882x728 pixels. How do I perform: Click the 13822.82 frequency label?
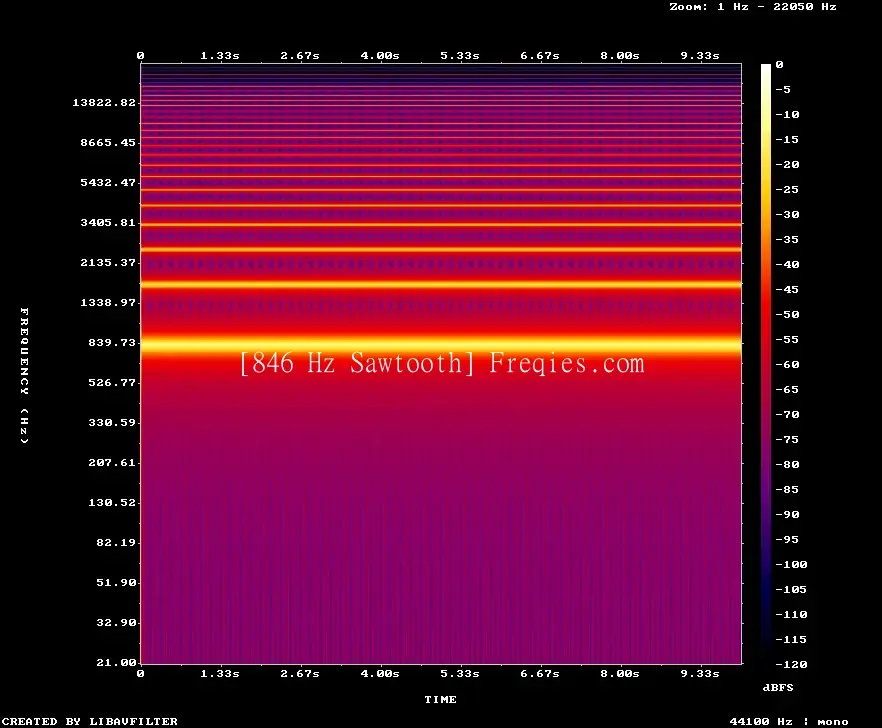pyautogui.click(x=104, y=102)
